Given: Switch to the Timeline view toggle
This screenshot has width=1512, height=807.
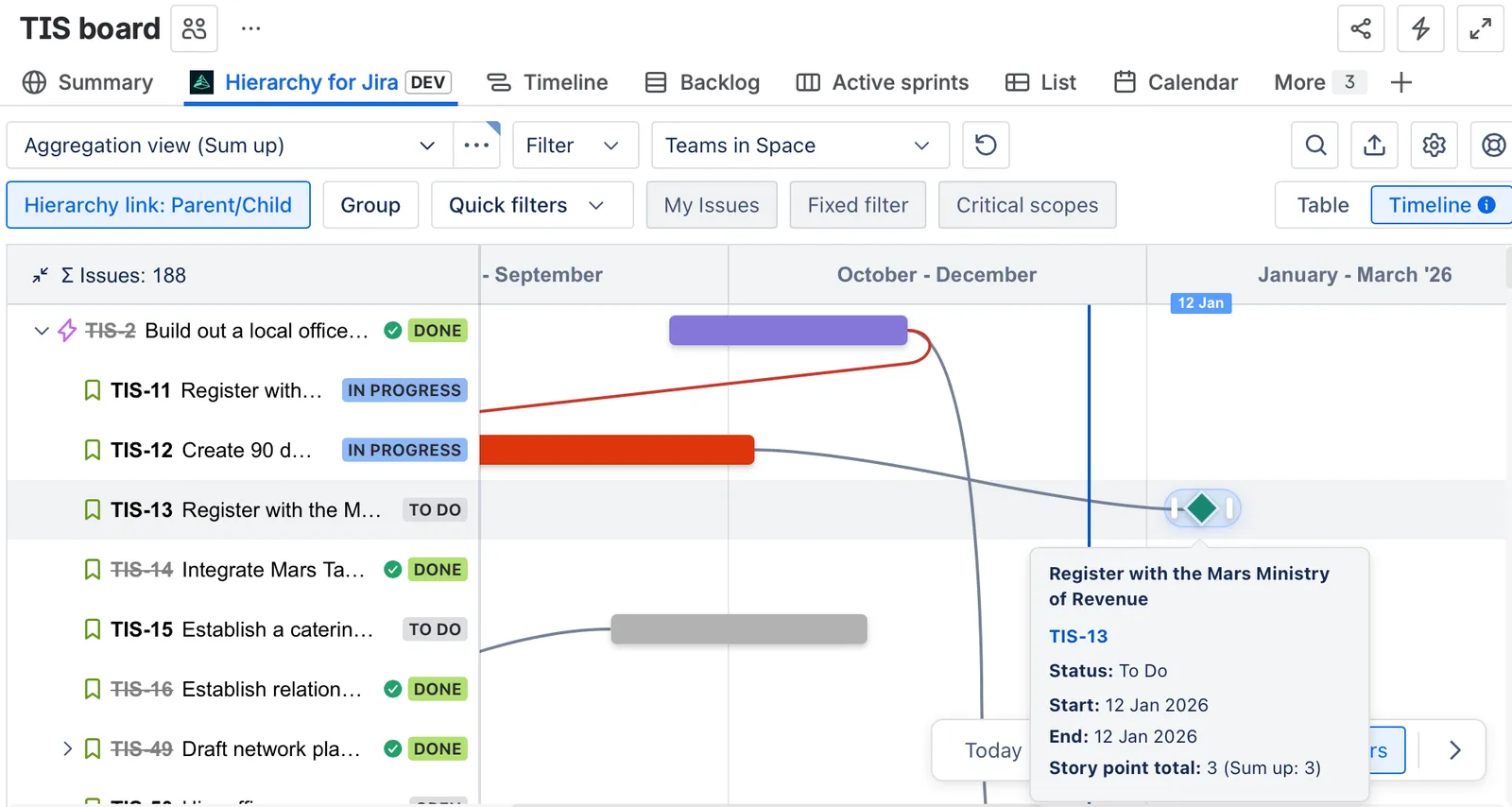Looking at the screenshot, I should pyautogui.click(x=1441, y=205).
